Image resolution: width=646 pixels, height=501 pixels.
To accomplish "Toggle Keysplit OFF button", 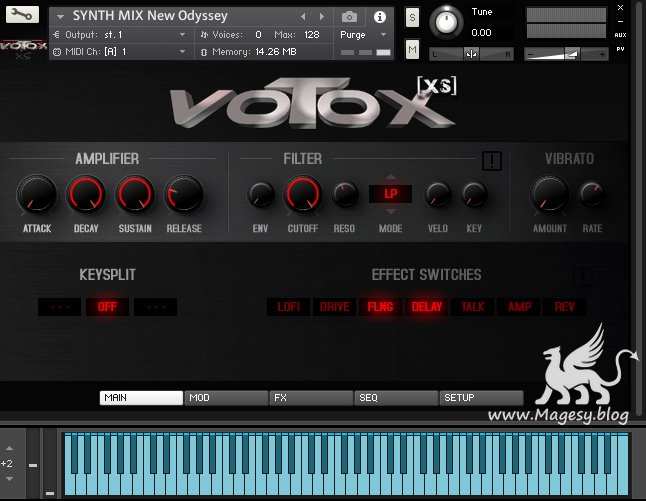I will point(107,307).
